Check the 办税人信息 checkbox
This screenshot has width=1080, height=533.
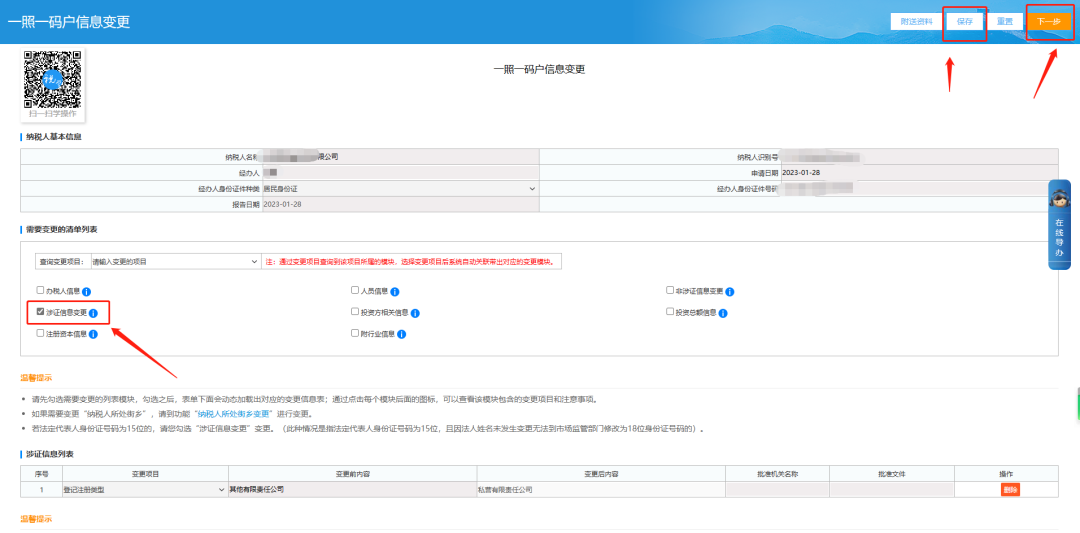tap(40, 290)
